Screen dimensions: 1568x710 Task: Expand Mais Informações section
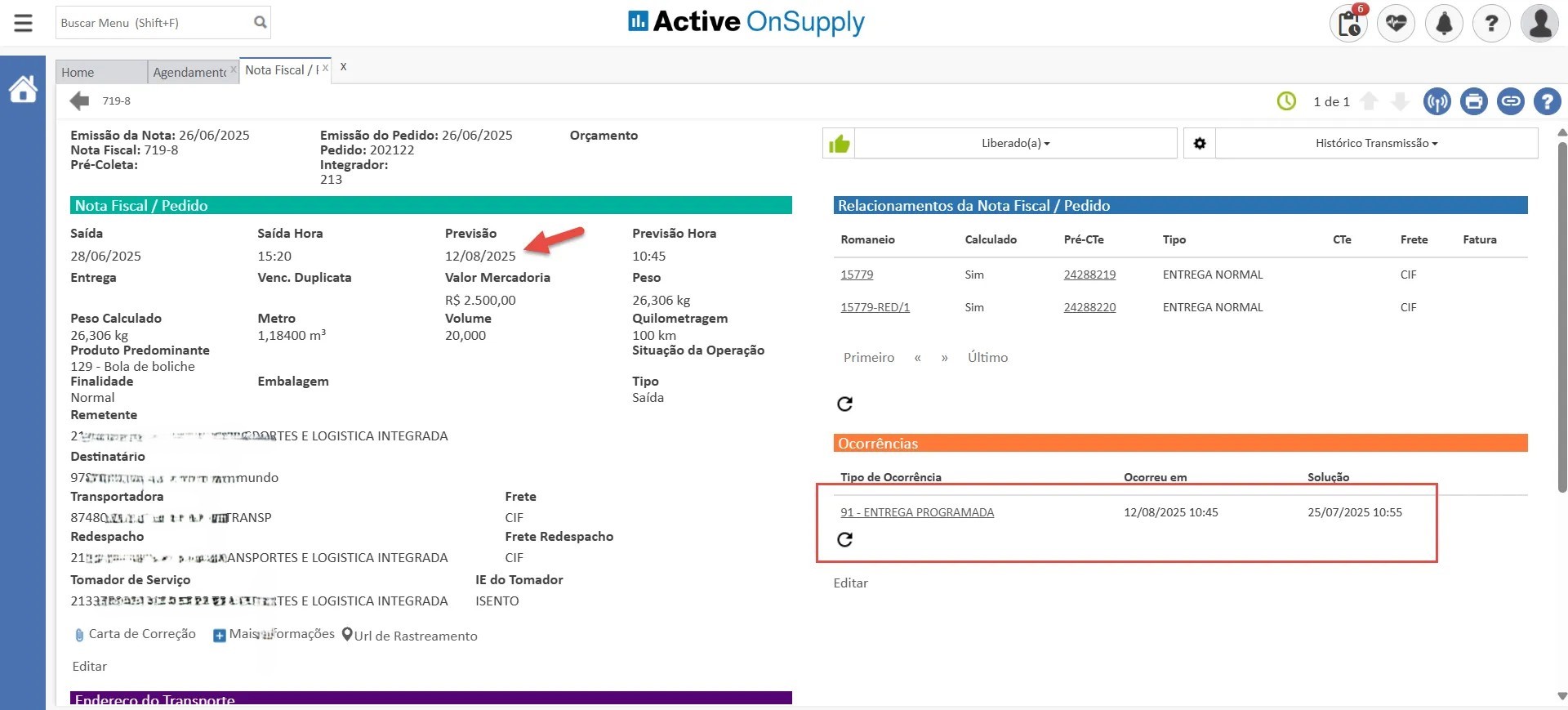(x=274, y=634)
